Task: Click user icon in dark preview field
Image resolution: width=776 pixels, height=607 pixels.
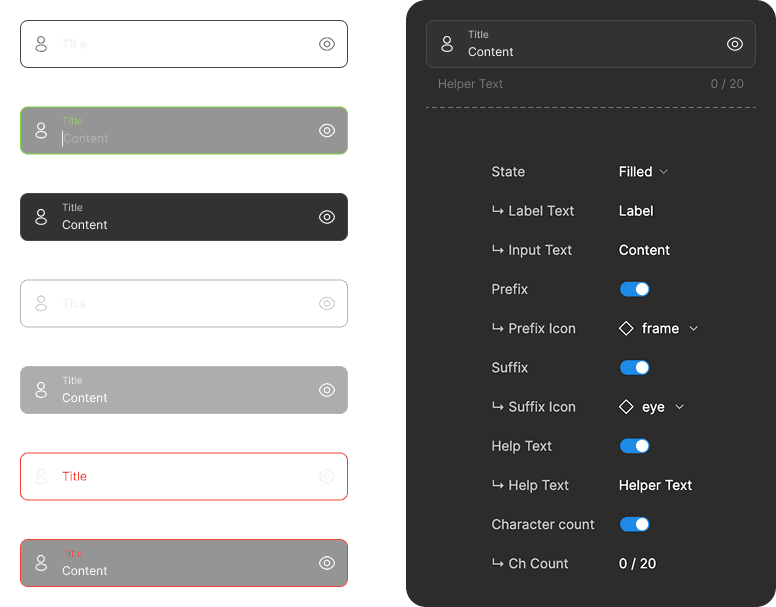Action: click(447, 44)
